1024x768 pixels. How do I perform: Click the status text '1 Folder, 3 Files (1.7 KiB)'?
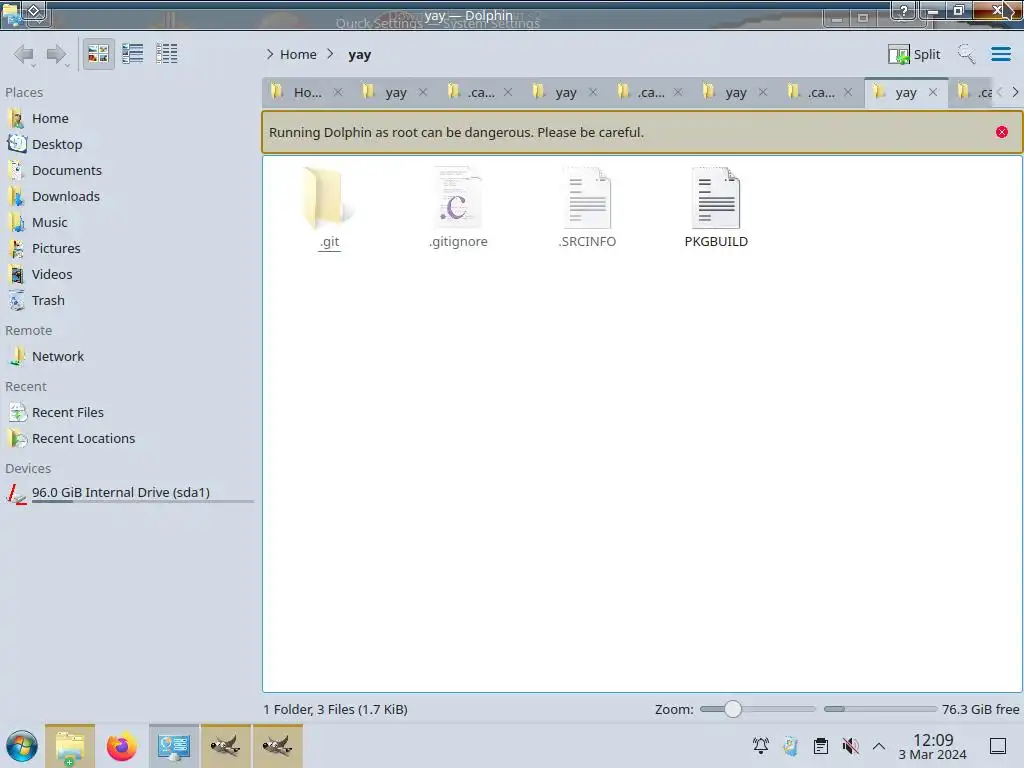click(x=336, y=709)
